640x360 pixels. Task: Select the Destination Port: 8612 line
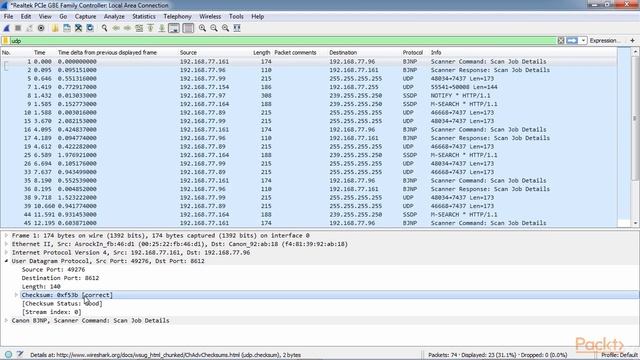[60, 278]
